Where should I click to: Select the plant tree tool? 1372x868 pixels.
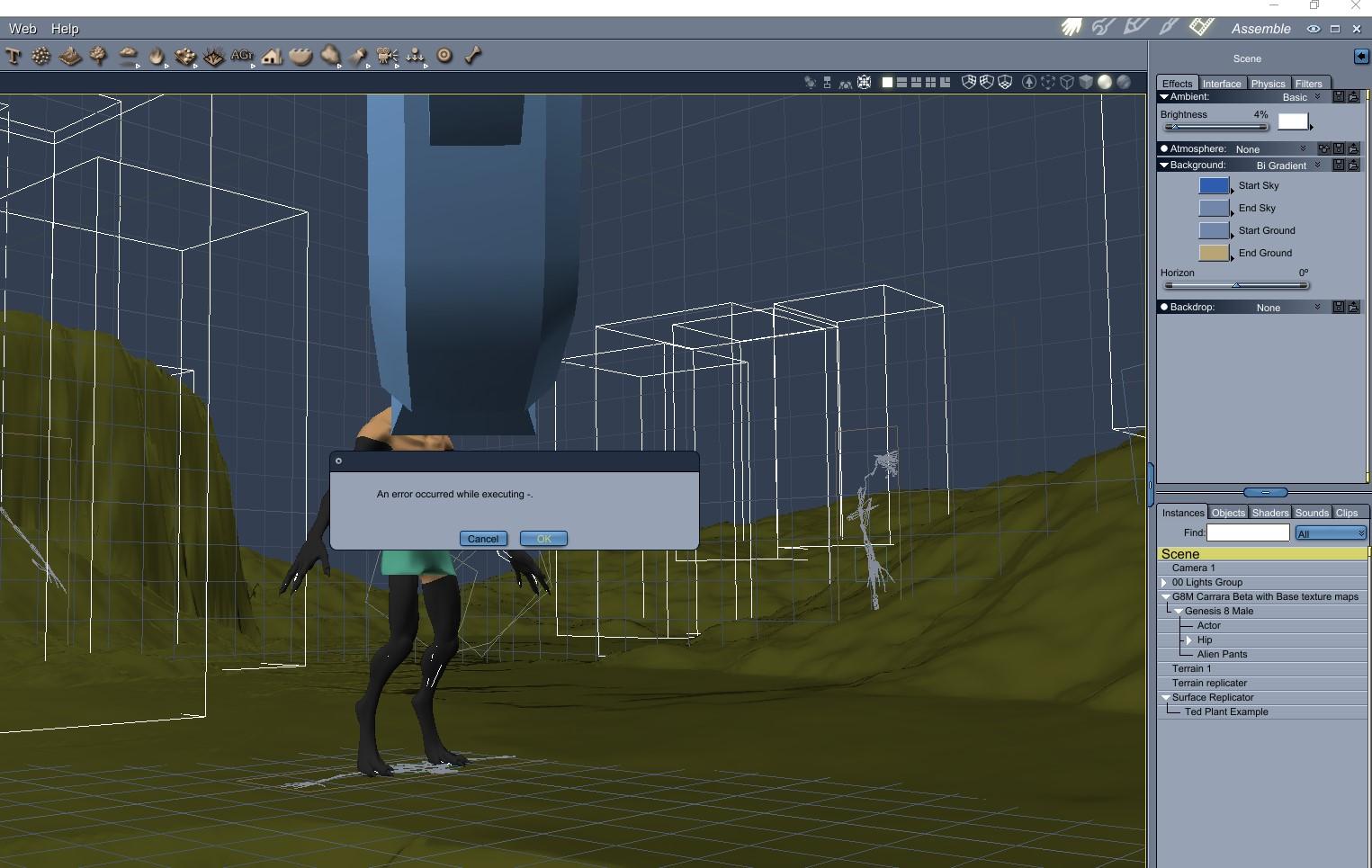click(x=98, y=56)
